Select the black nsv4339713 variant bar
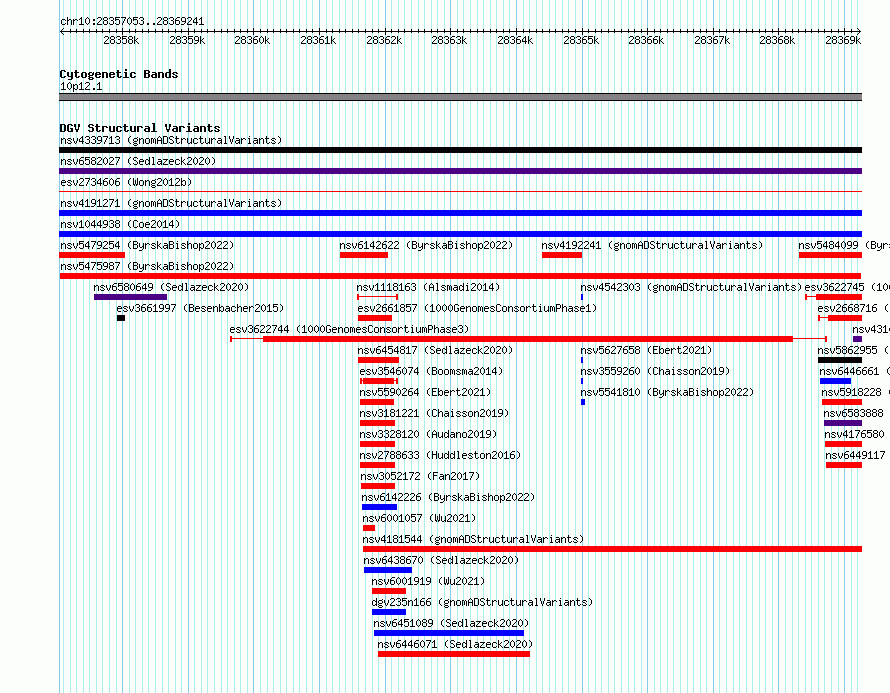 coord(460,150)
